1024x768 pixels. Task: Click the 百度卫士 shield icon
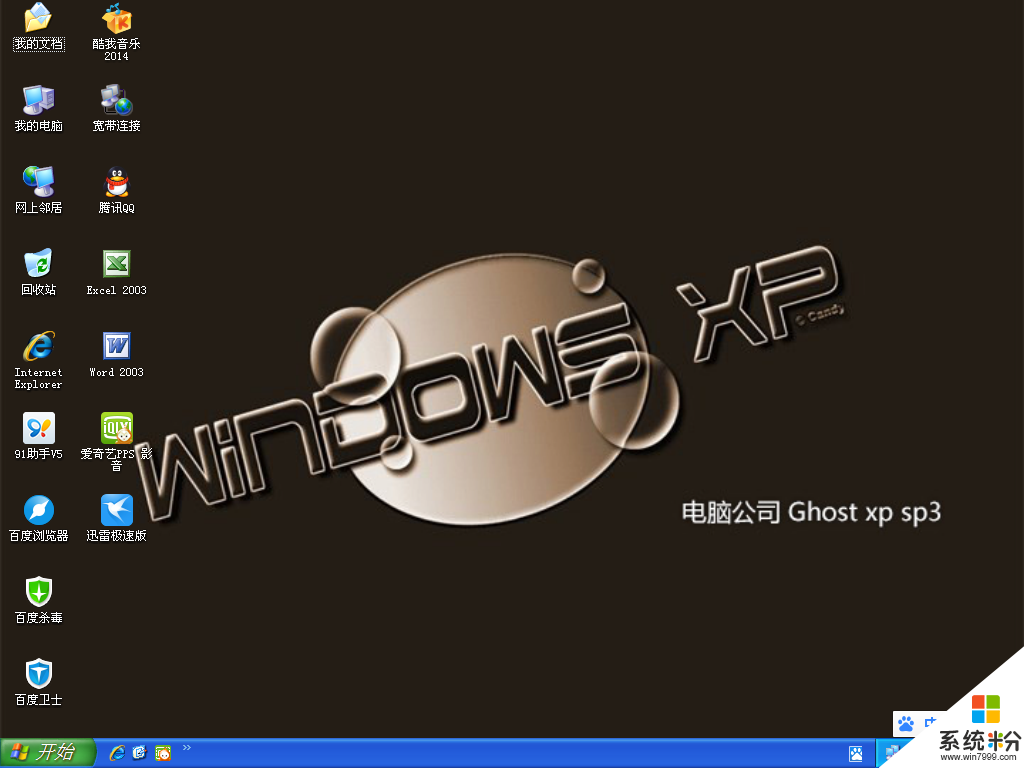tap(38, 674)
